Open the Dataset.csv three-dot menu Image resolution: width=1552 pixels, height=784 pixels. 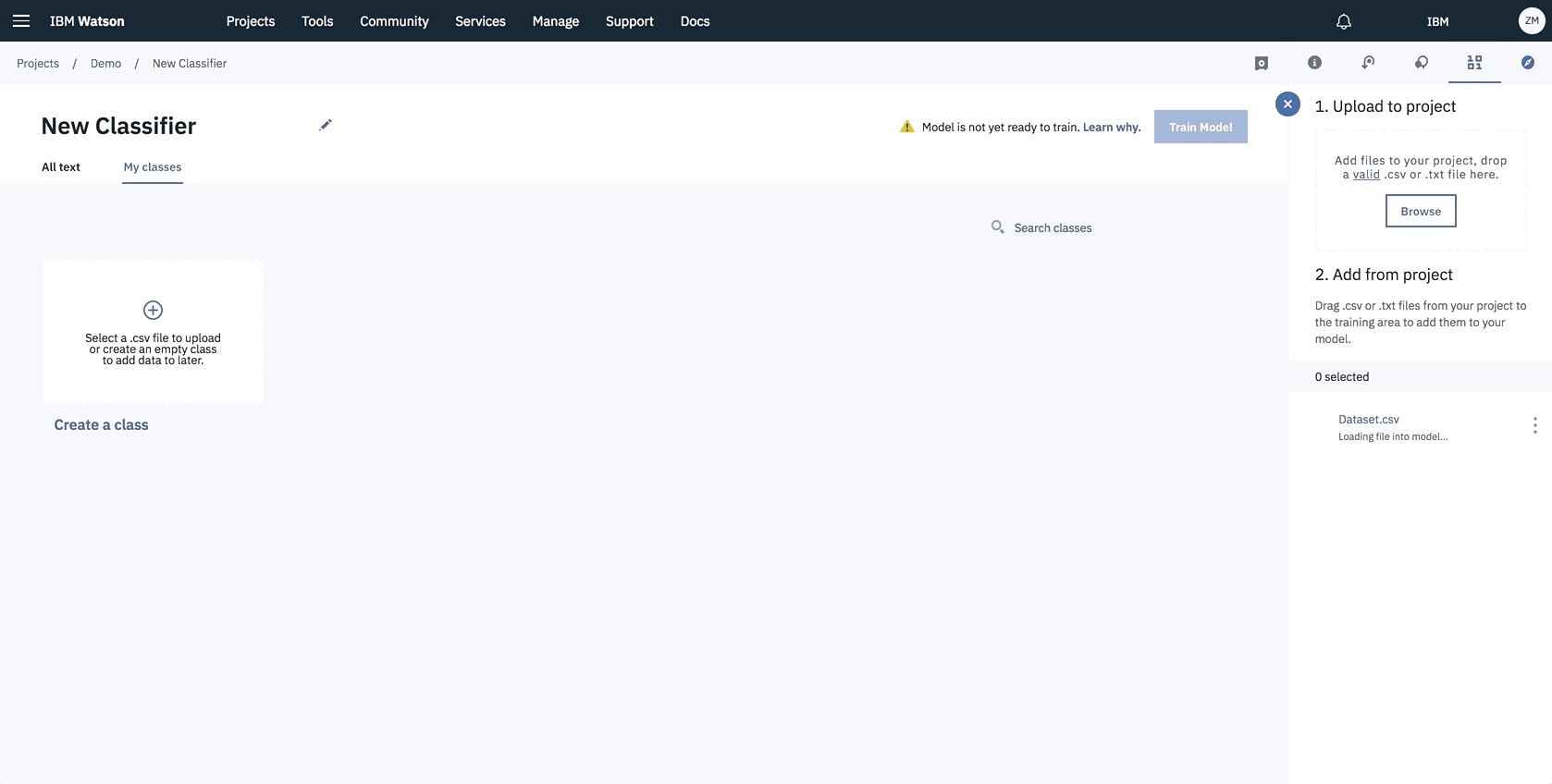(x=1534, y=425)
